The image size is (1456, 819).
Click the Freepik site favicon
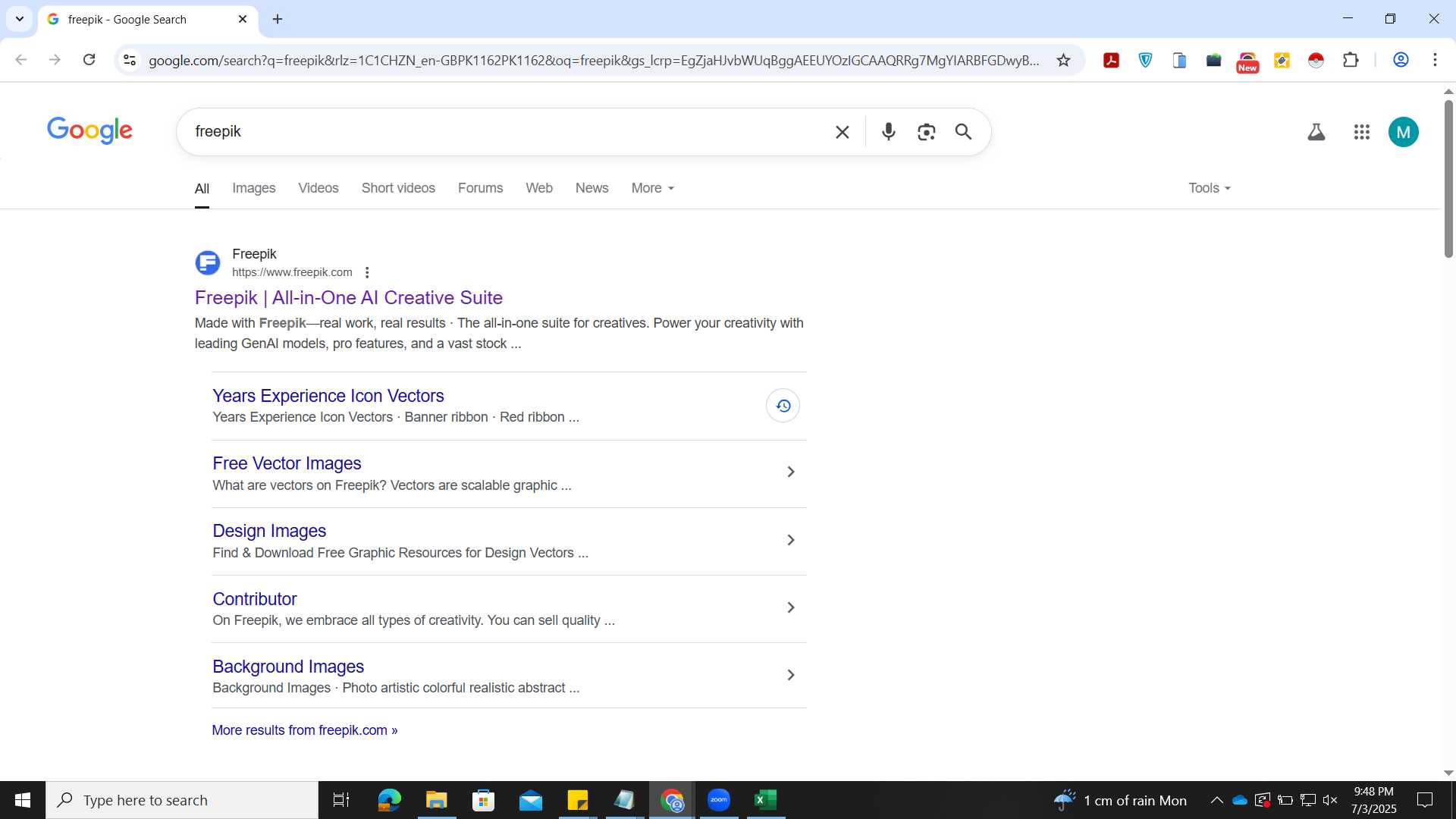pos(207,263)
